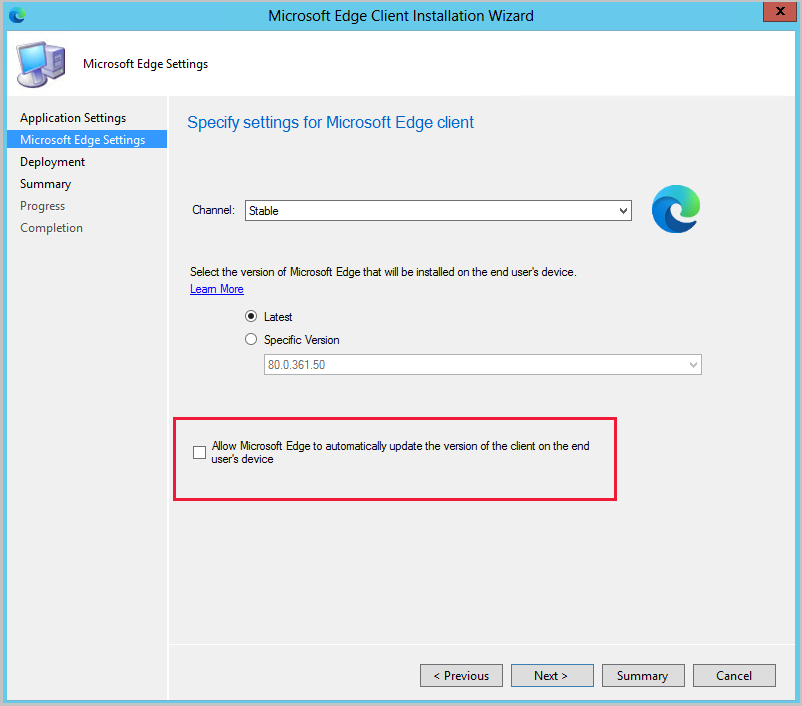Open the Learn More link
Screen dimensions: 802x706
coord(216,289)
